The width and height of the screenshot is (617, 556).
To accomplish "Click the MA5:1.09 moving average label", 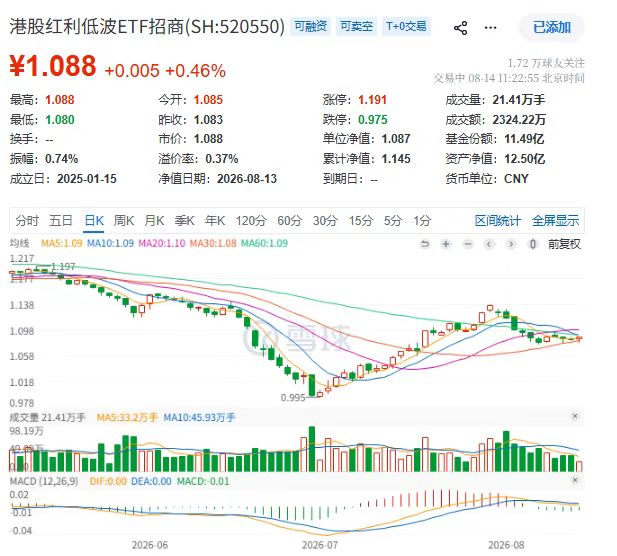I will pyautogui.click(x=61, y=244).
